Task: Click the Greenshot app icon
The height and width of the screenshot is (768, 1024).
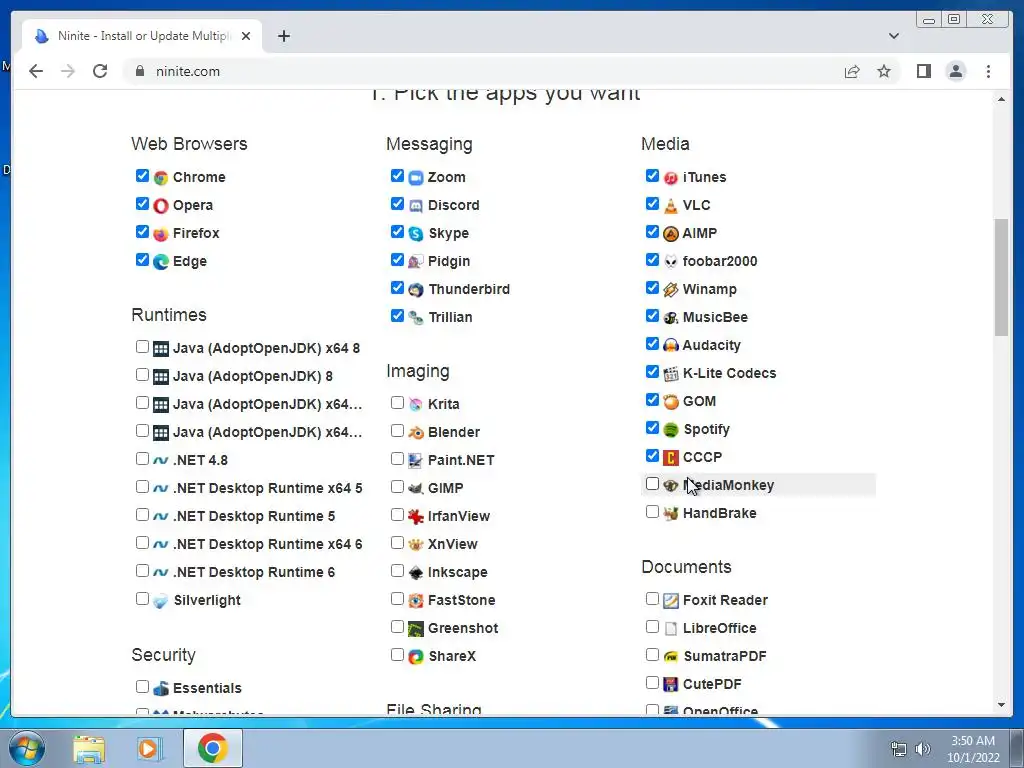Action: pos(416,629)
